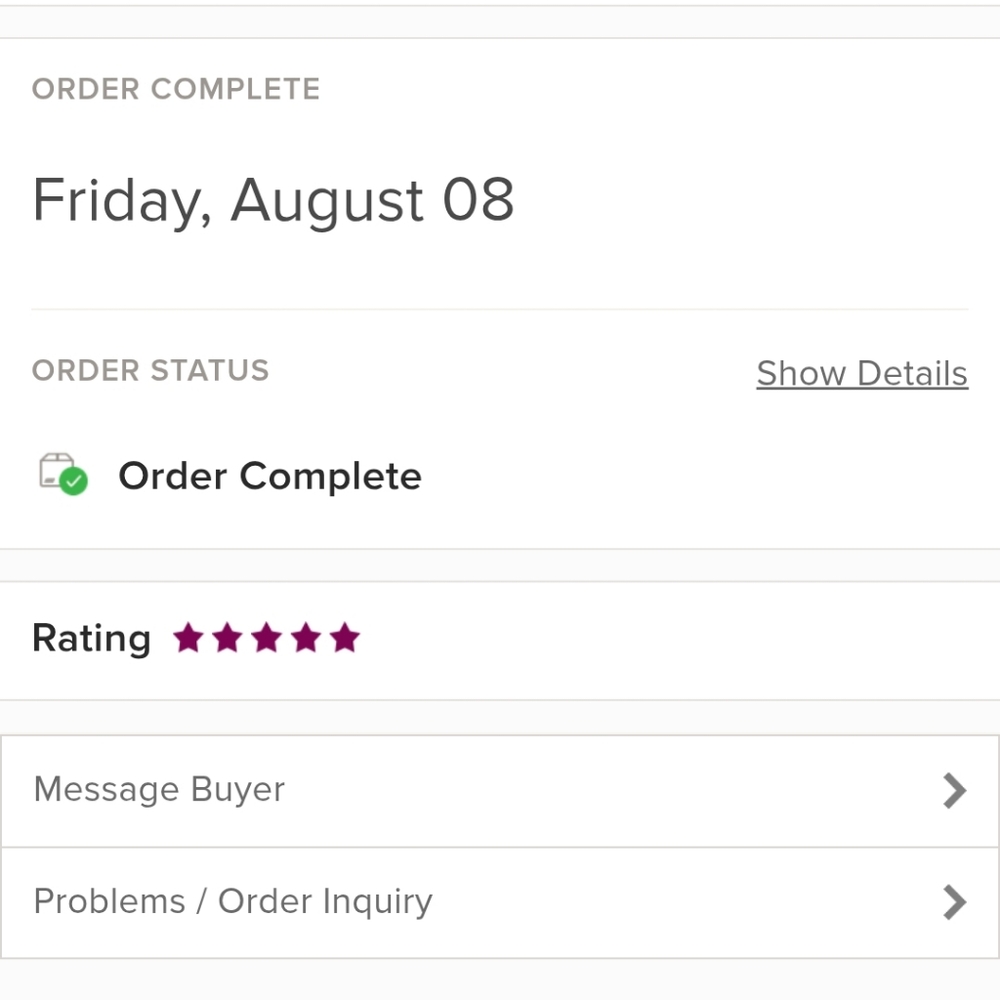This screenshot has height=1000, width=1000.
Task: Click the chevron beside Message Buyer
Action: (x=955, y=791)
